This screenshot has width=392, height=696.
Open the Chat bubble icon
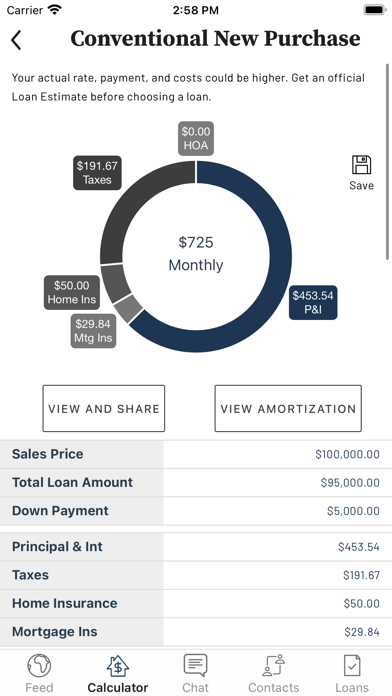point(195,665)
